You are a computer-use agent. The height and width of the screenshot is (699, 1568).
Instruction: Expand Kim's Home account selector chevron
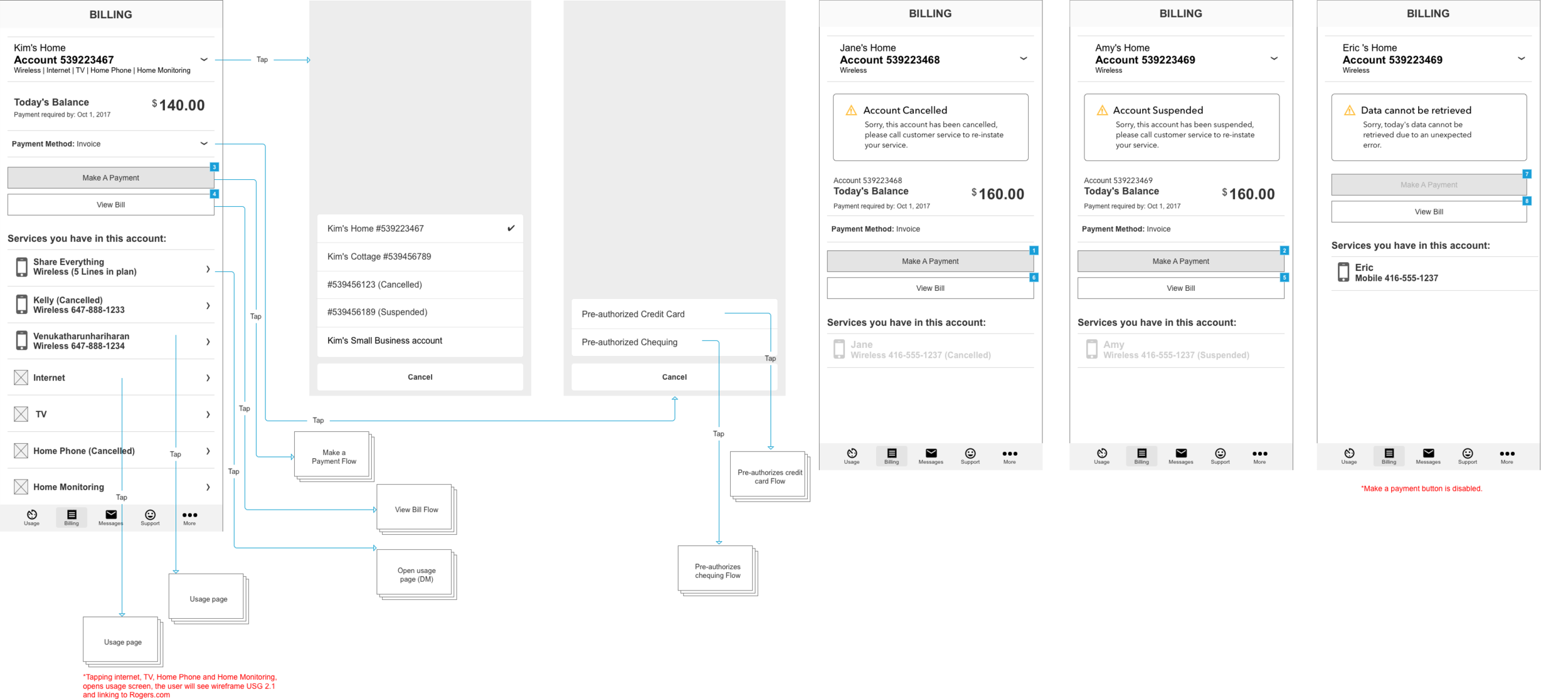pyautogui.click(x=204, y=60)
